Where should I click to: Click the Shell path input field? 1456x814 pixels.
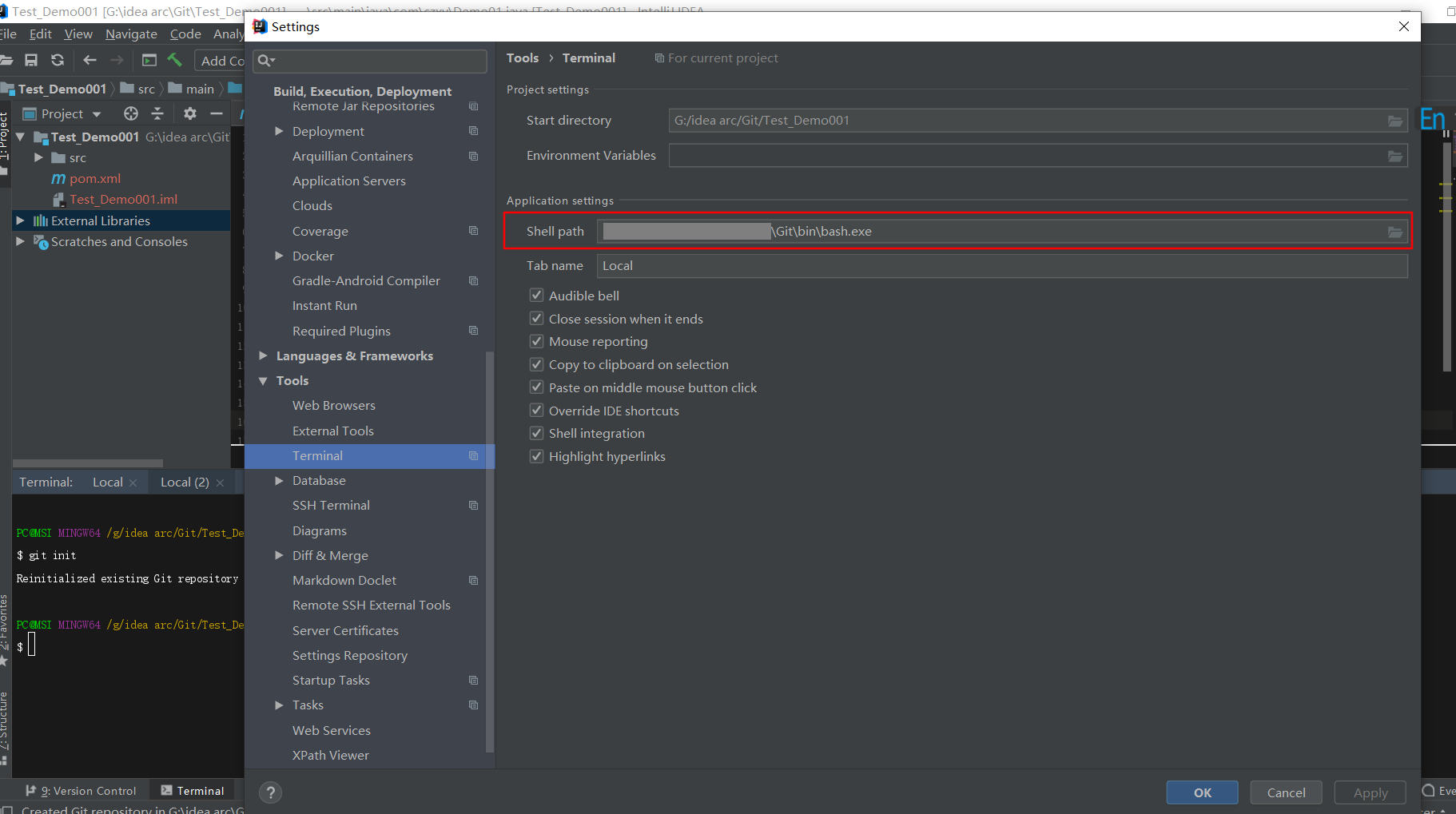tap(1002, 232)
